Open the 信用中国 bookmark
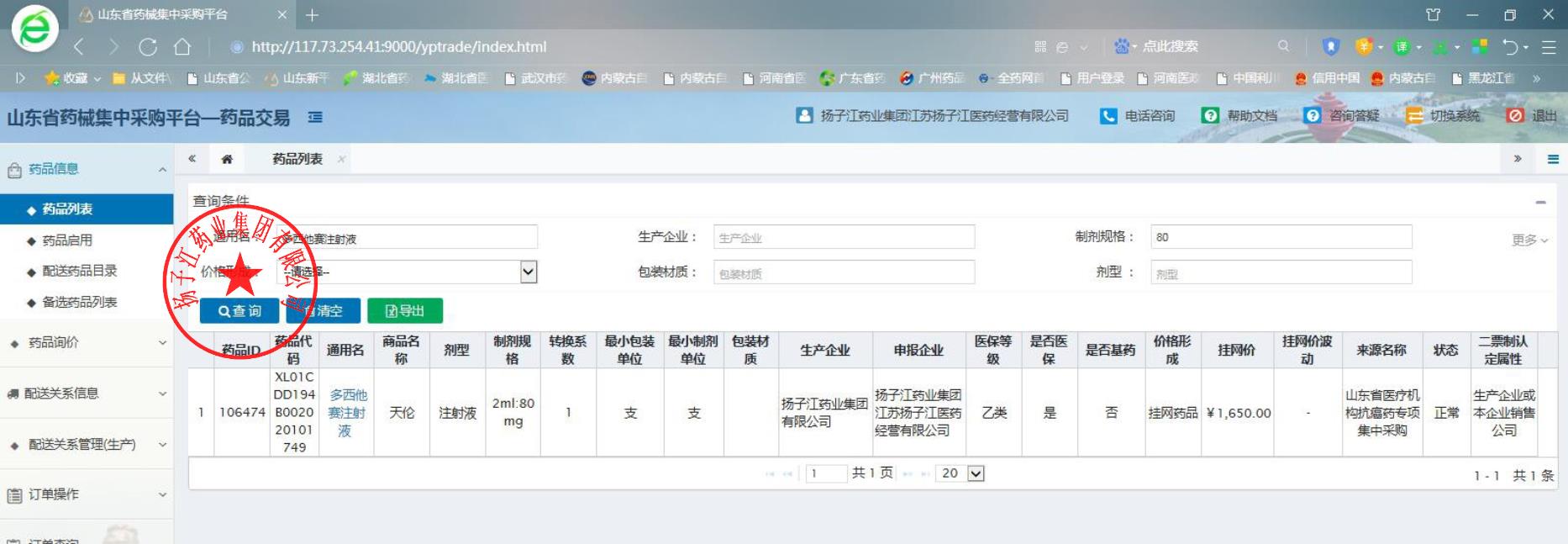 coord(1328,78)
